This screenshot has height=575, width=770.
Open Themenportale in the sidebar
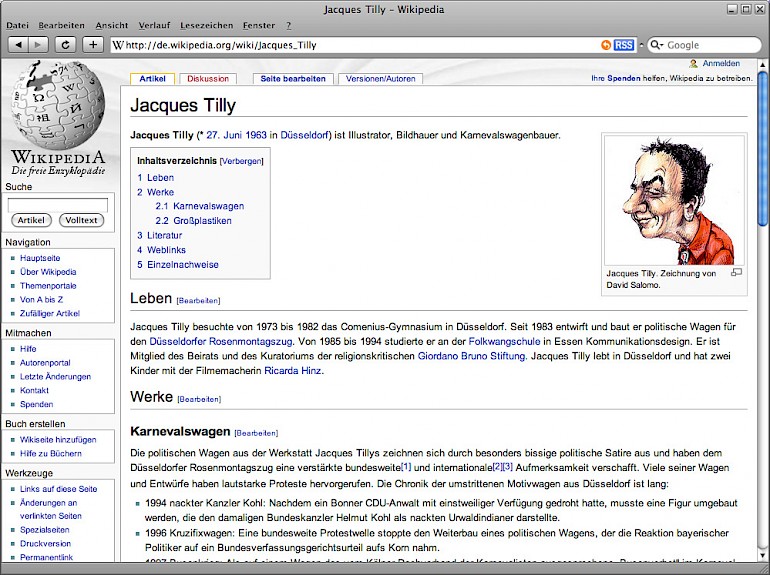(48, 285)
